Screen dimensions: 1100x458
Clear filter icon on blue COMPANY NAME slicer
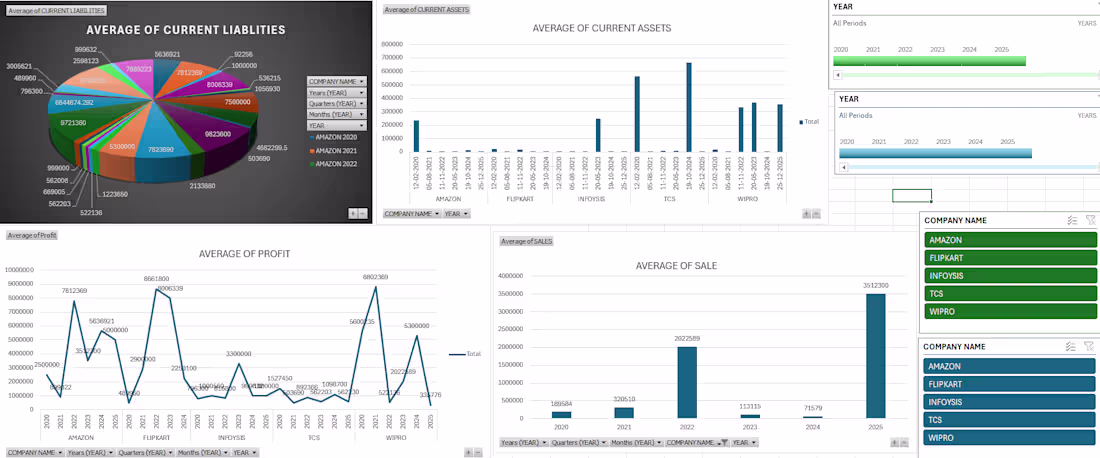[x=1089, y=346]
